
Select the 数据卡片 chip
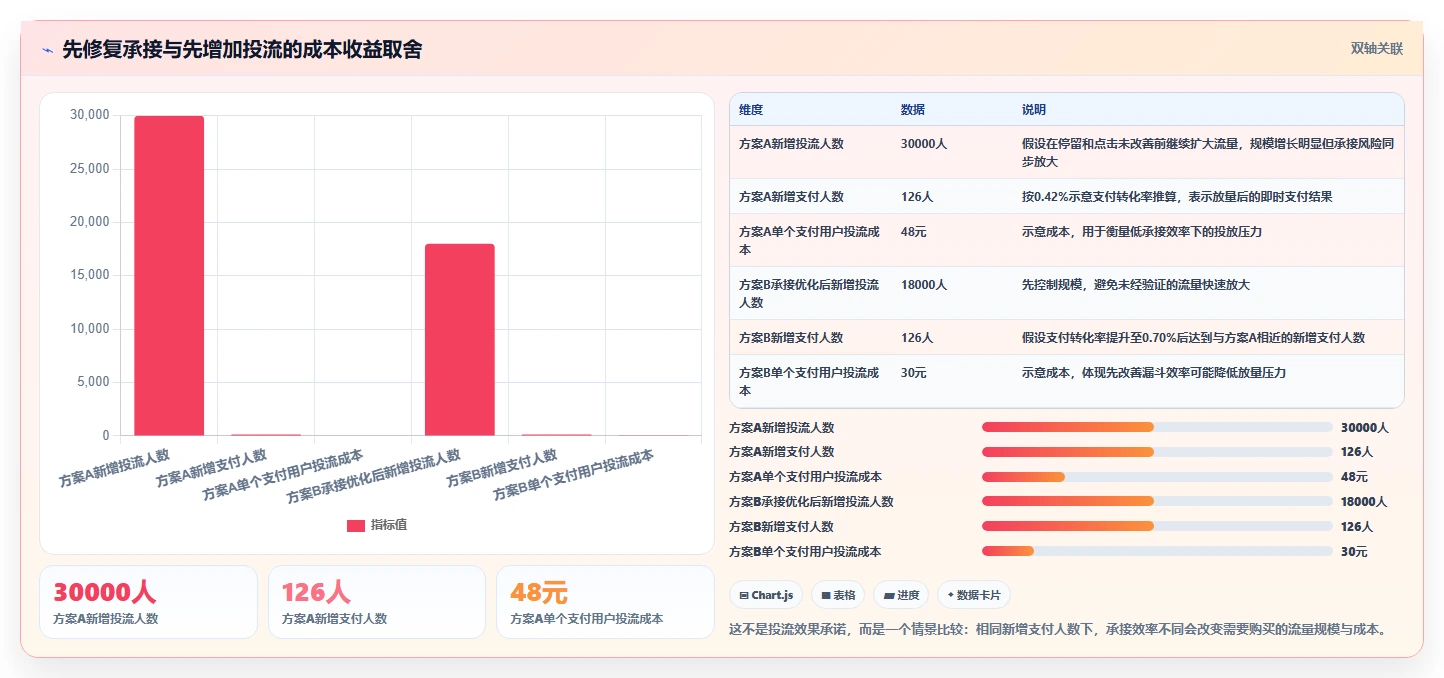point(974,595)
